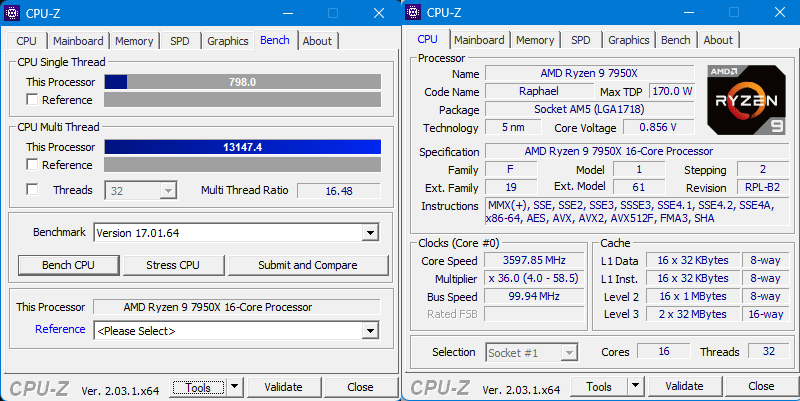Open Memory tab in the Bench window
This screenshot has width=800, height=401.
point(134,41)
